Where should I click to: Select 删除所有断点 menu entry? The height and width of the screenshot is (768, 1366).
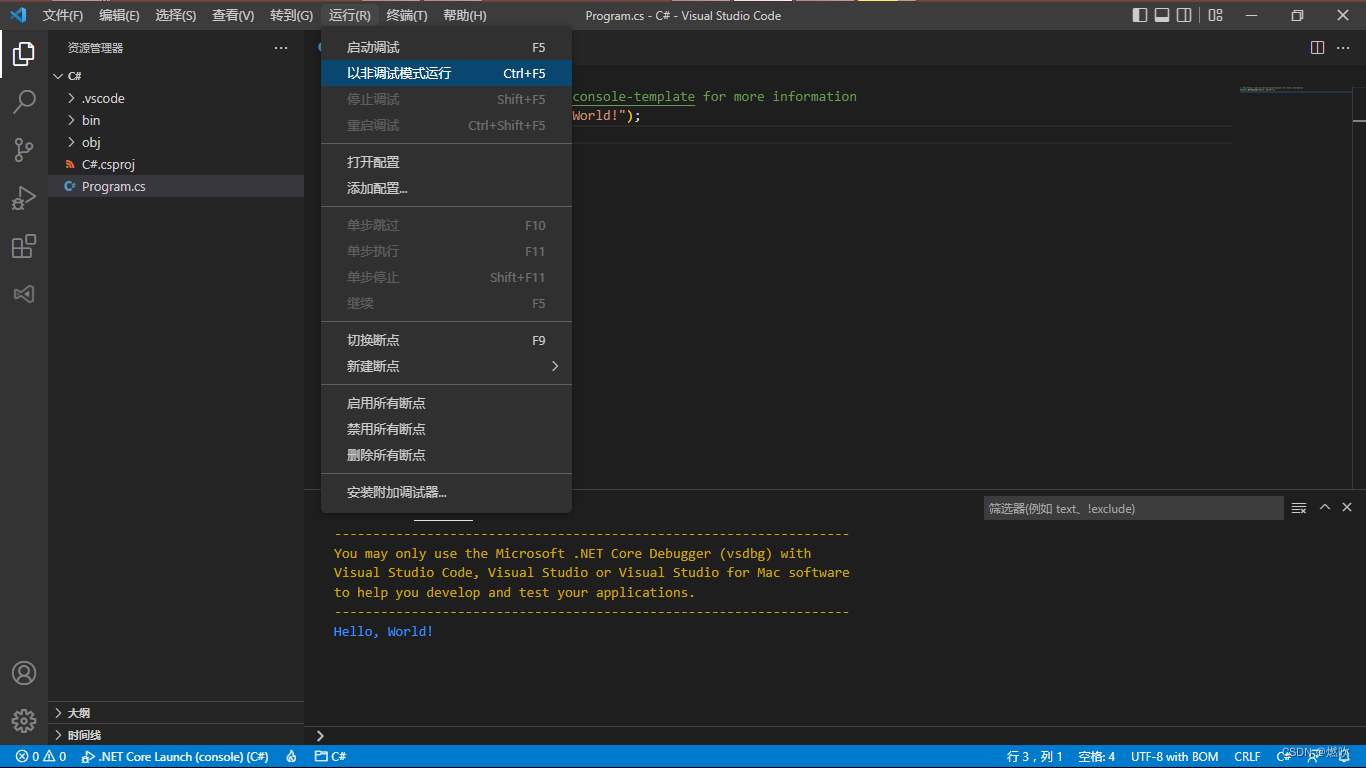click(x=446, y=455)
